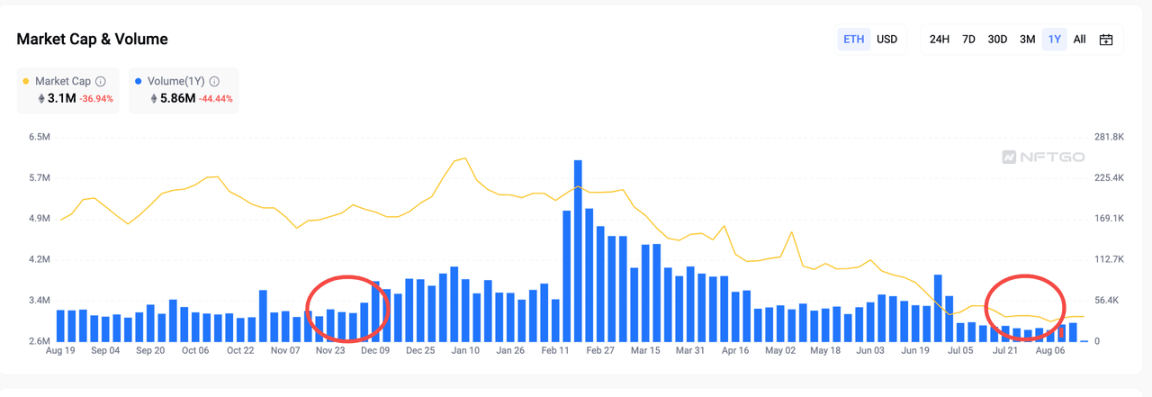Click the Ethereum icon beside 5.86M
The width and height of the screenshot is (1152, 397).
point(154,99)
